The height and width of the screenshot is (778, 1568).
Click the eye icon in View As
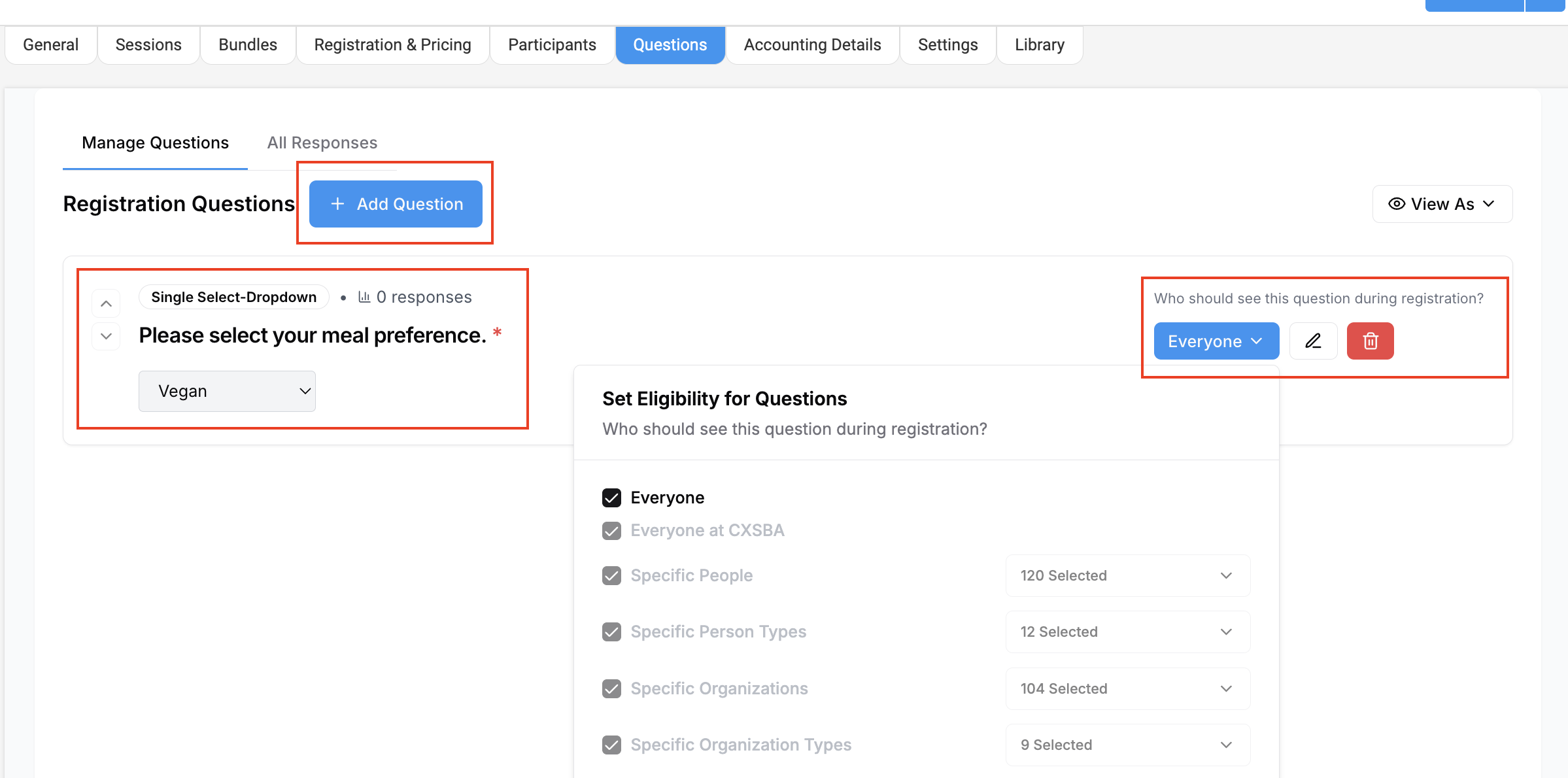pyautogui.click(x=1396, y=204)
